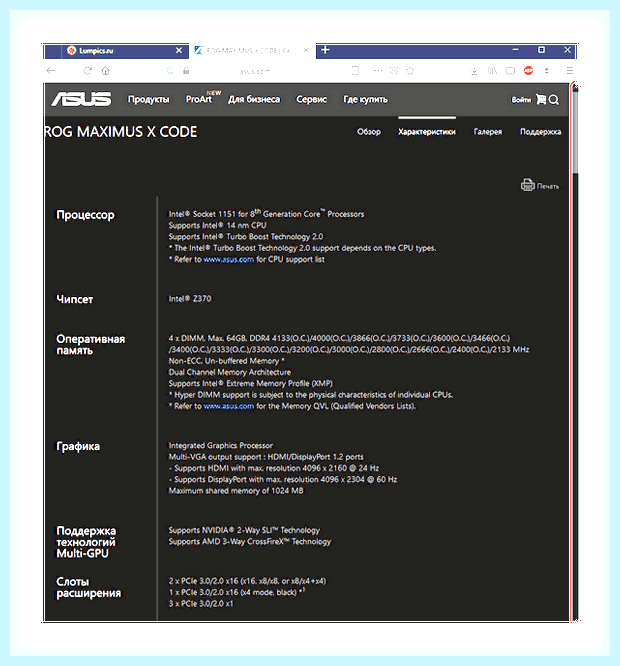Click the search magnifier icon
Image resolution: width=620 pixels, height=666 pixels.
(x=554, y=100)
